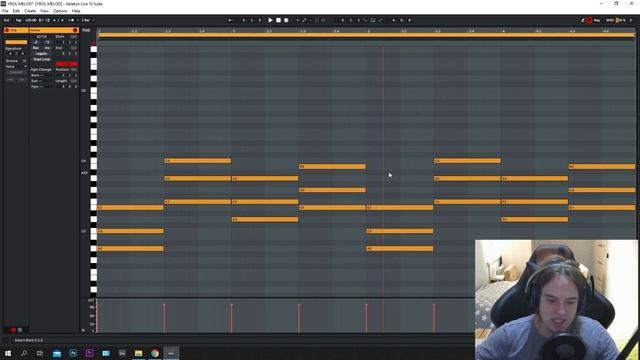Image resolution: width=640 pixels, height=360 pixels.
Task: Open File Explorer folder on taskbar
Action: [138, 353]
